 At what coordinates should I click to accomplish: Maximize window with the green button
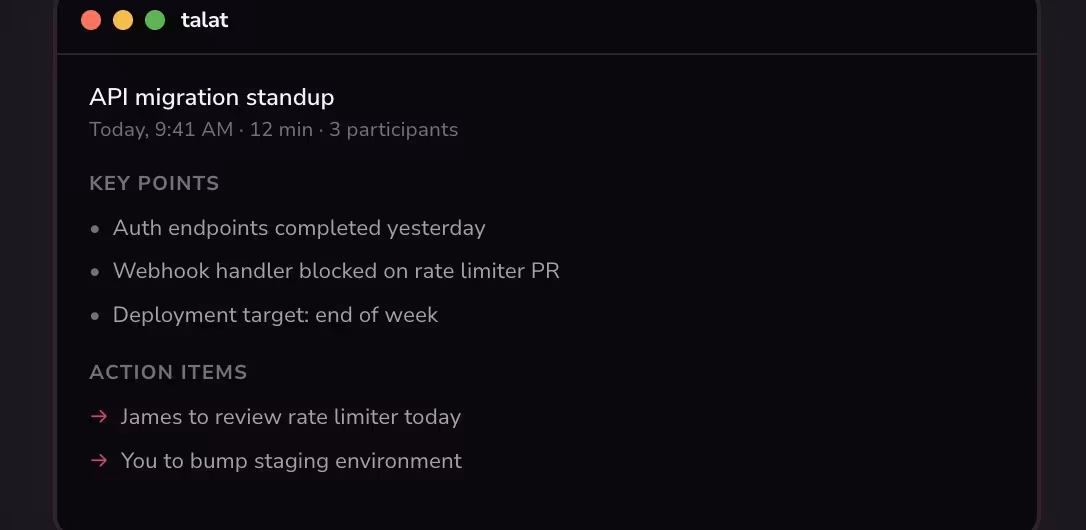tap(155, 20)
